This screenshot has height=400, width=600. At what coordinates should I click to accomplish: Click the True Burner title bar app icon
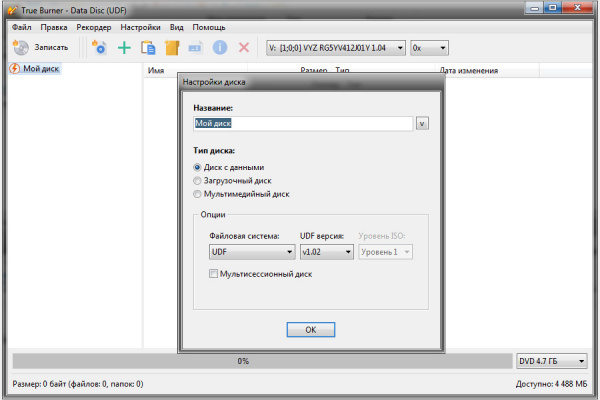tap(12, 10)
